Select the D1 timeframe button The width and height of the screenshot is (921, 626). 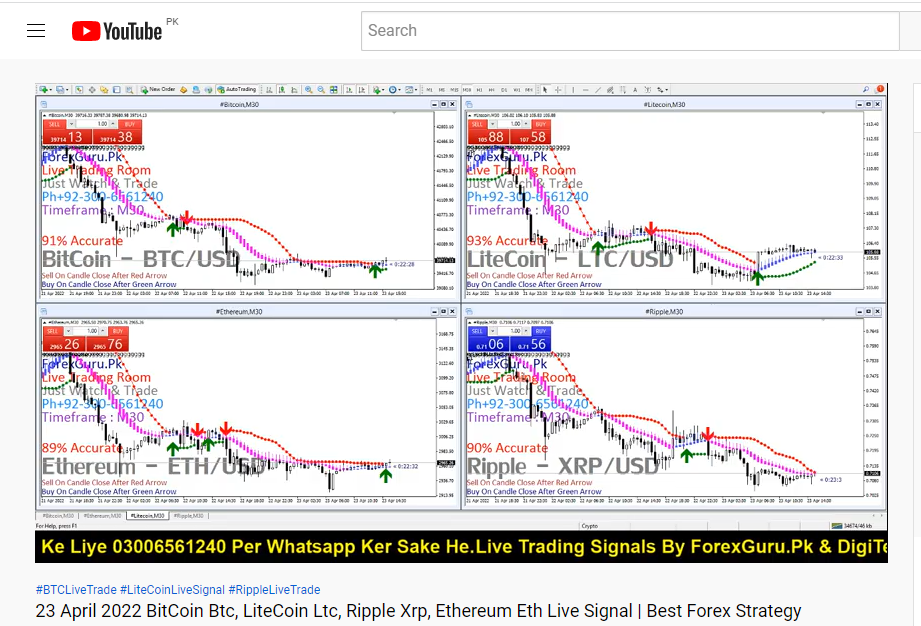[504, 90]
